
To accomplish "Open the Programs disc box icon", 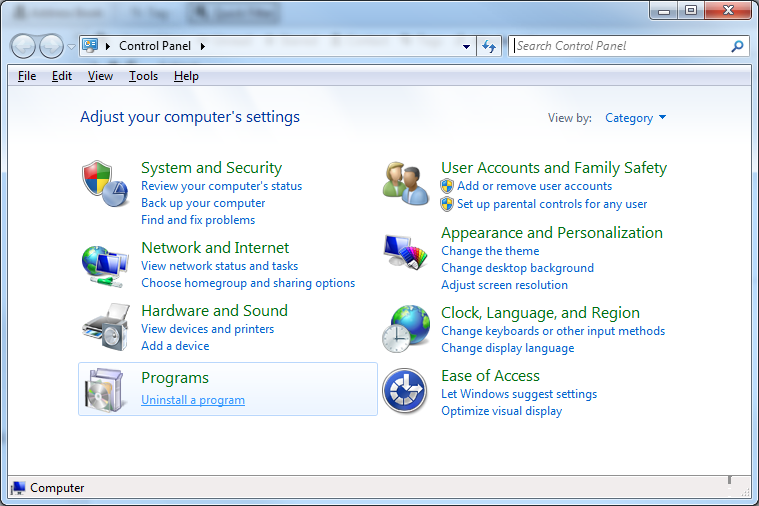I will pos(105,390).
